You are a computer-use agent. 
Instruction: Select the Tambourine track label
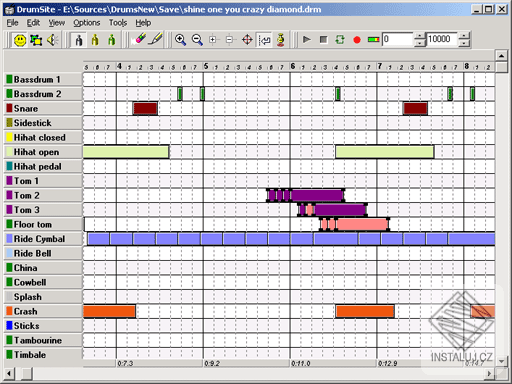(43, 340)
